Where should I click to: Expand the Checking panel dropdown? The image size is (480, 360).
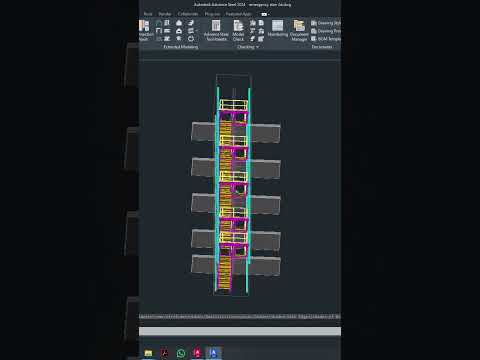[x=248, y=47]
